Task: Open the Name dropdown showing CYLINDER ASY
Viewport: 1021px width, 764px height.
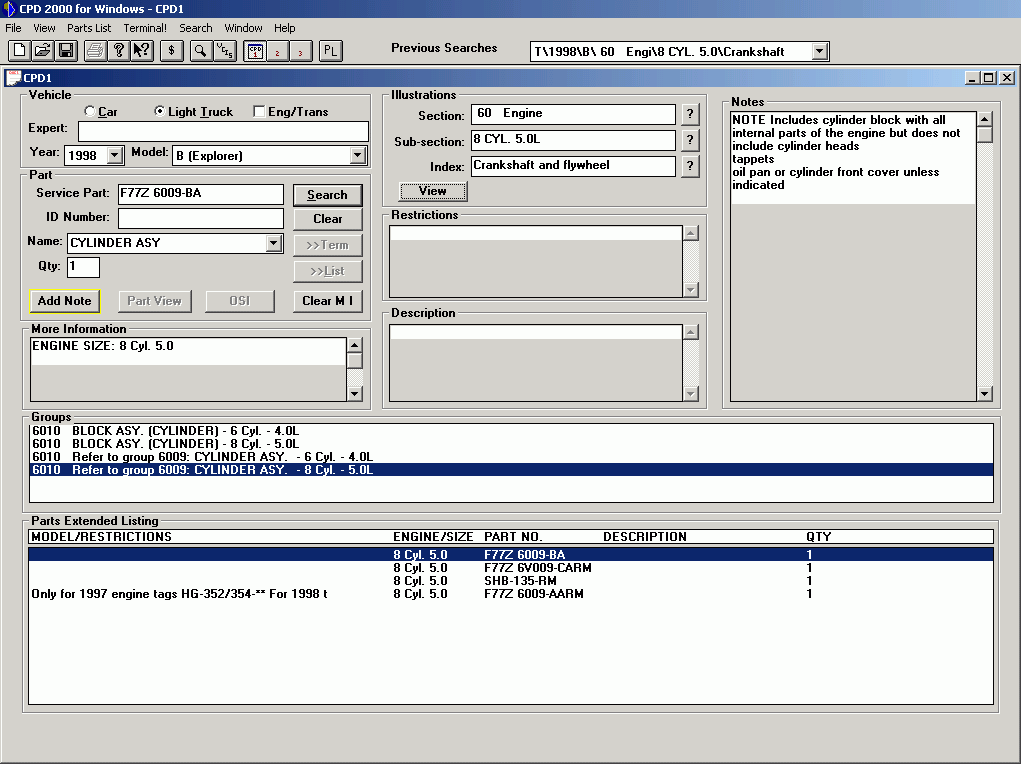Action: (273, 243)
